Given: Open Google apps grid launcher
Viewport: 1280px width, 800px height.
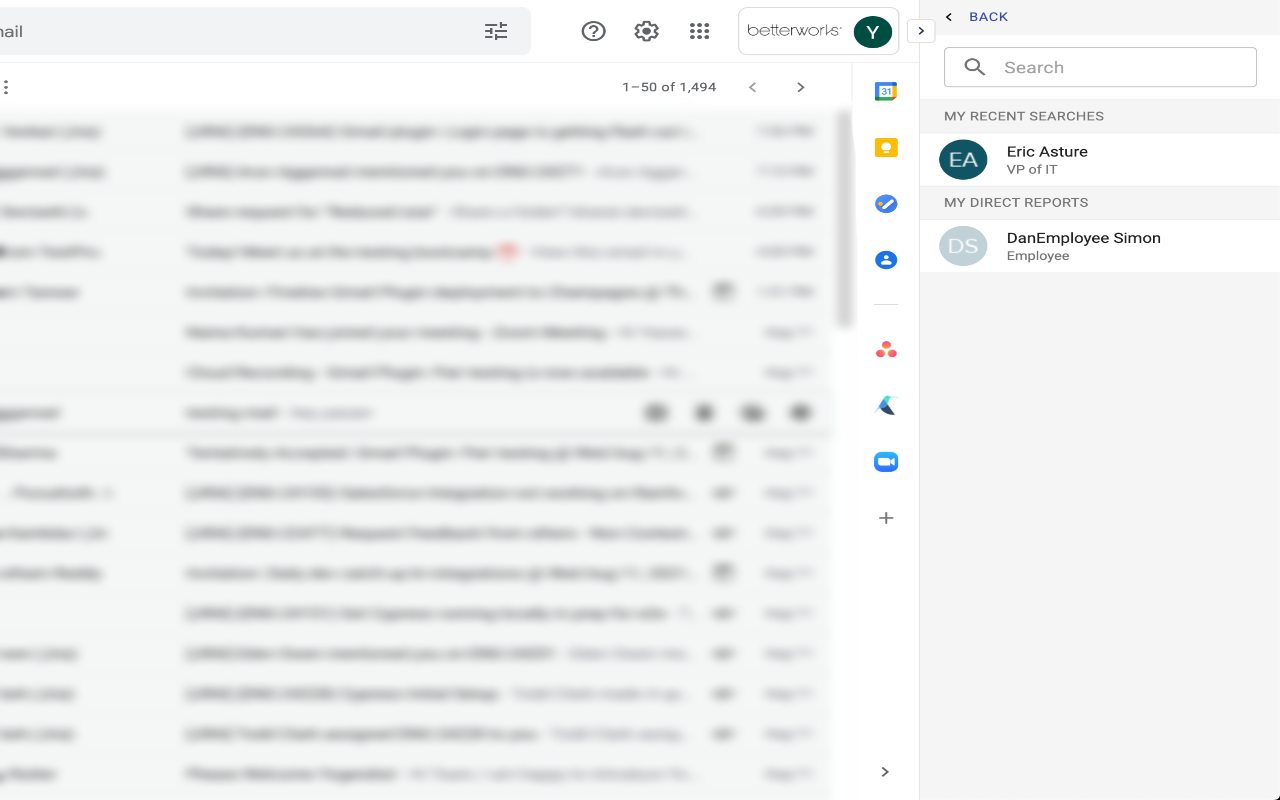Looking at the screenshot, I should pyautogui.click(x=700, y=31).
